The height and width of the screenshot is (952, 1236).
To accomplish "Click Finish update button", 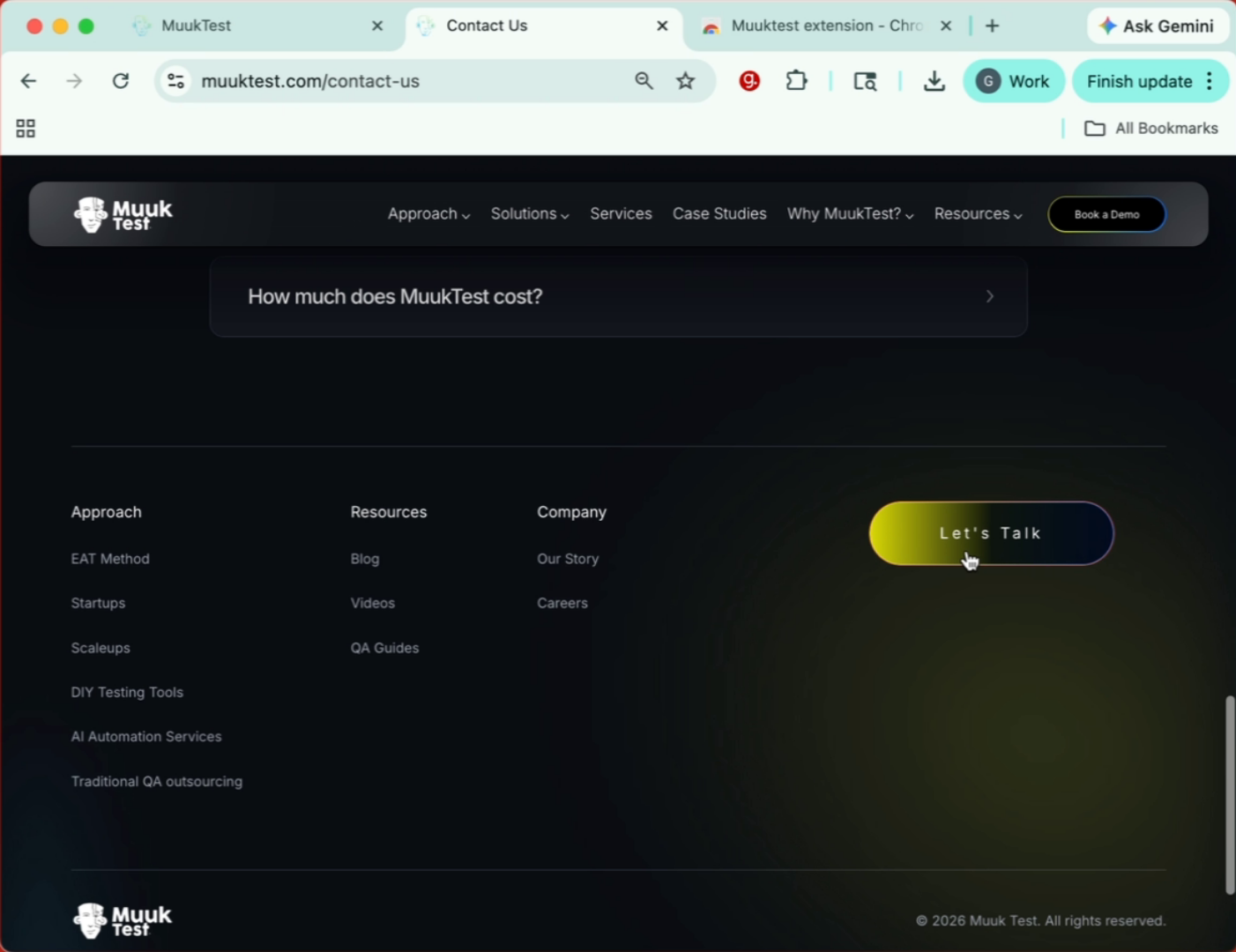I will tap(1139, 81).
